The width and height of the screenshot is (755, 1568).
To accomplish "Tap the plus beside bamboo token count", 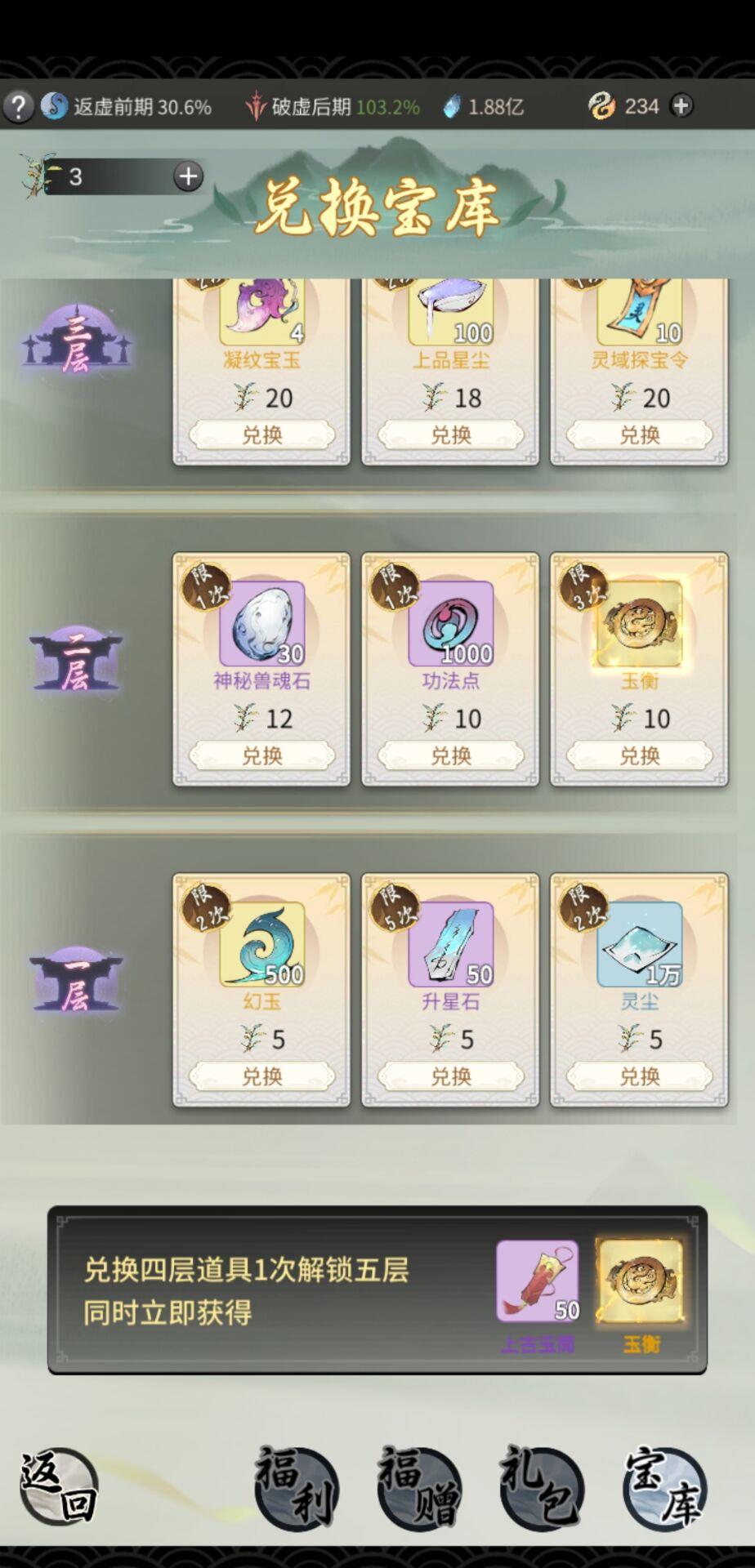I will click(188, 176).
